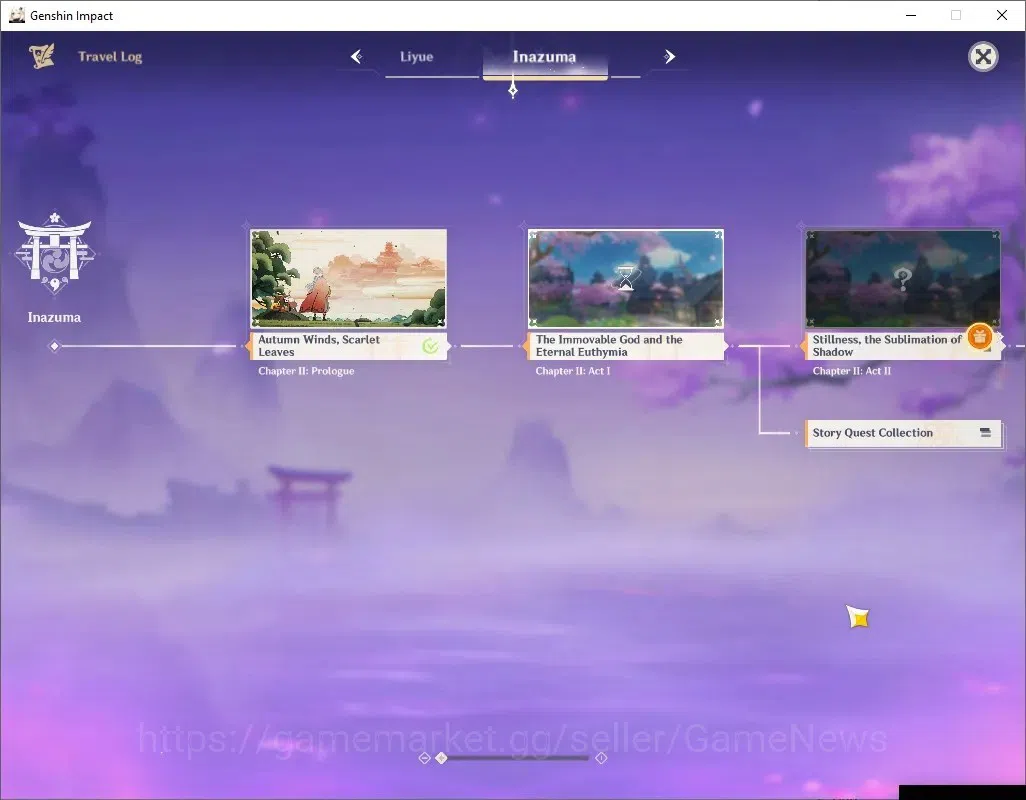
Task: Click the timeline start diamond under Inazuma
Action: click(55, 345)
